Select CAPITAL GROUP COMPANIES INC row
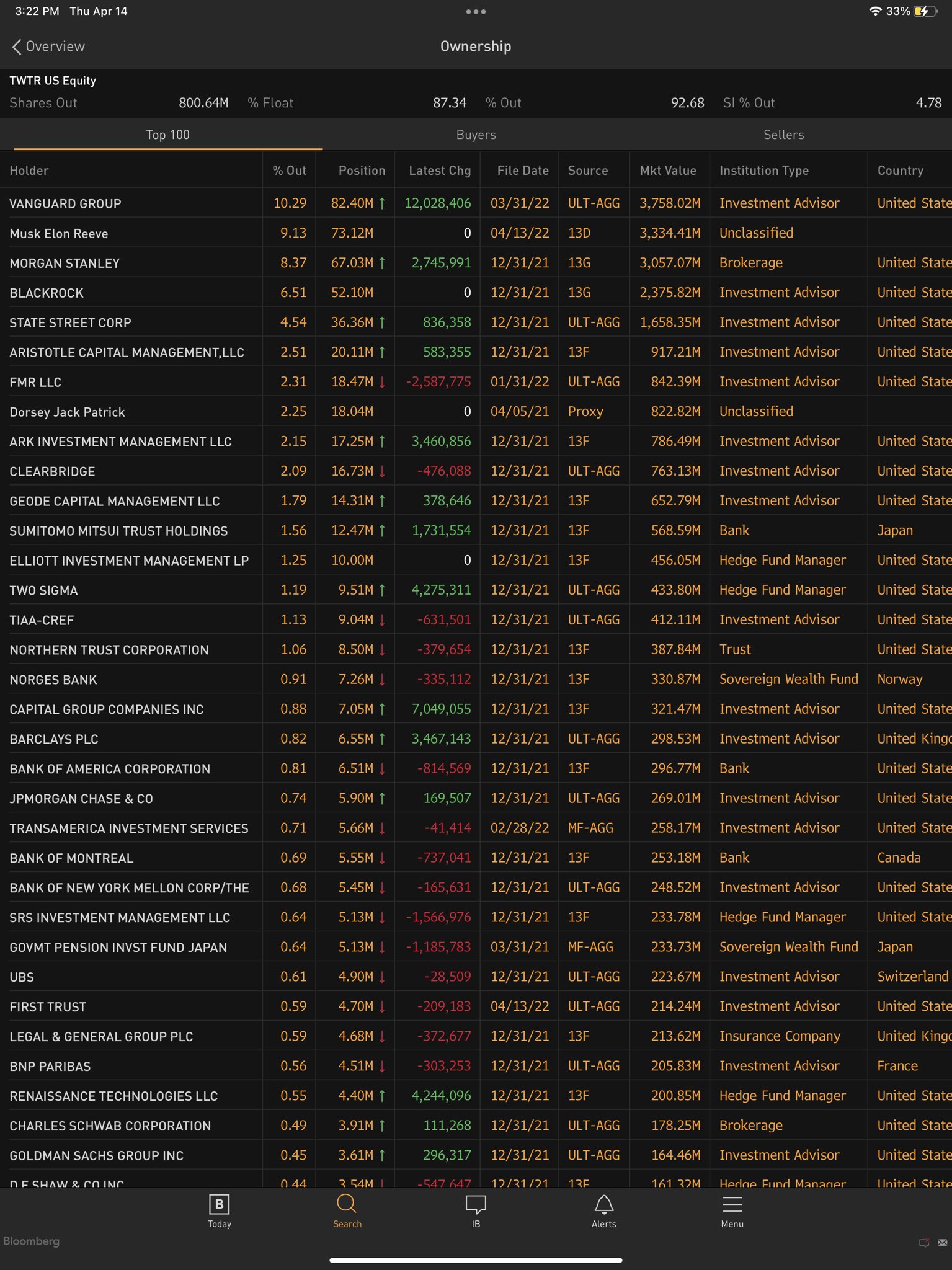Screen dimensions: 952x1270 click(x=476, y=709)
